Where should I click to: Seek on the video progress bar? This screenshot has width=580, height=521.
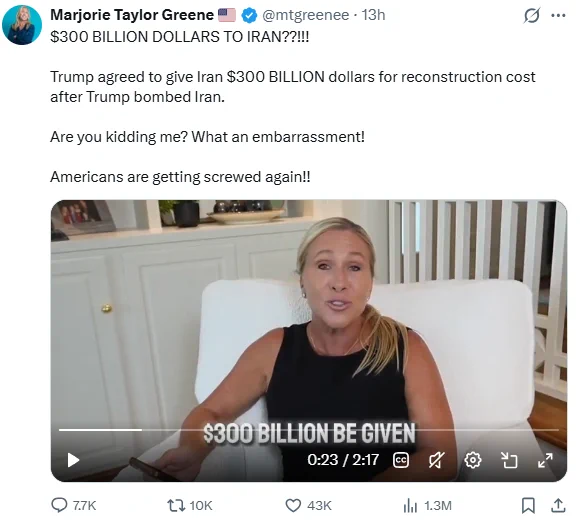[309, 430]
